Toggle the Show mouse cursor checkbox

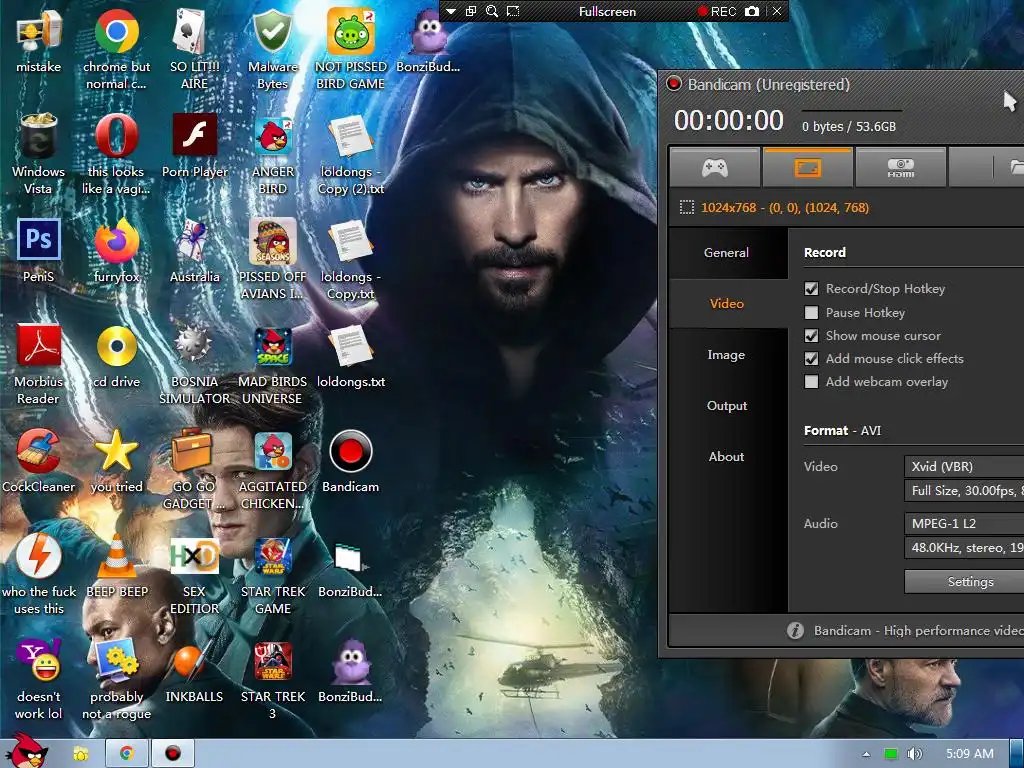point(811,336)
